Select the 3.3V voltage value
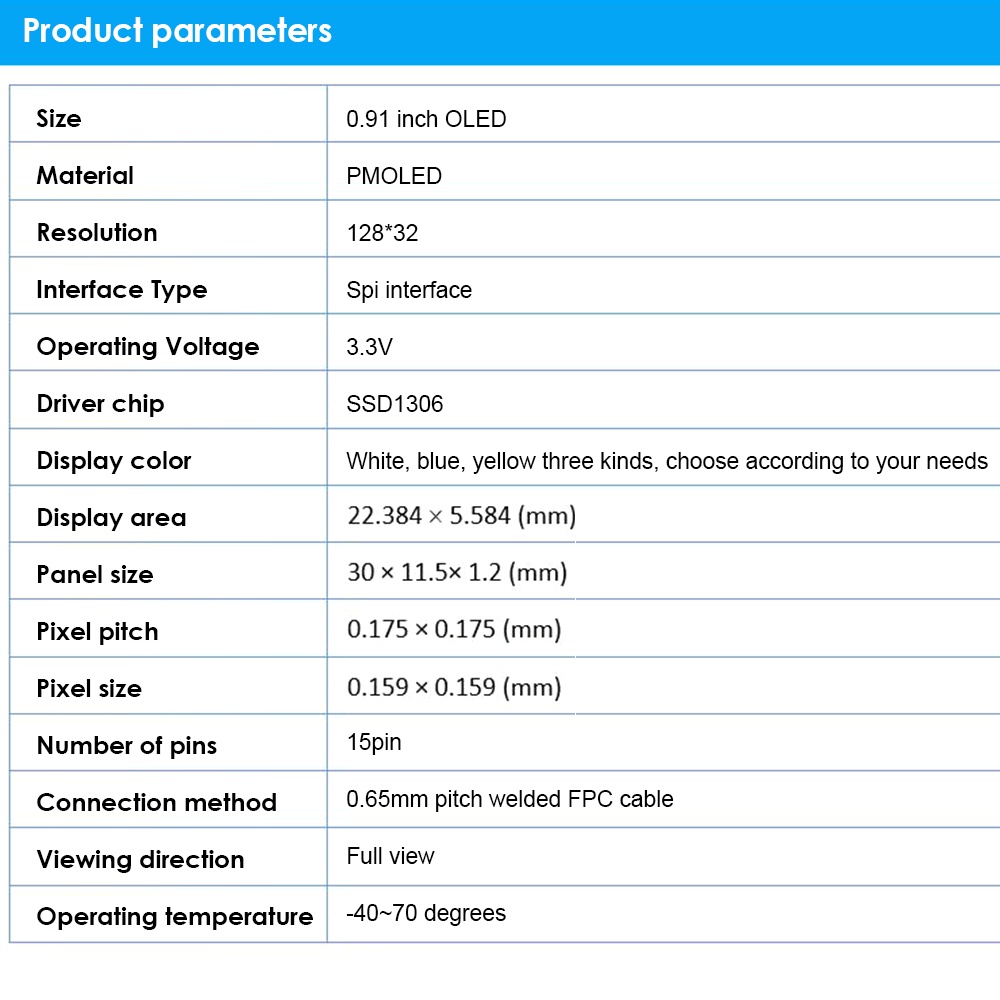 pos(370,347)
